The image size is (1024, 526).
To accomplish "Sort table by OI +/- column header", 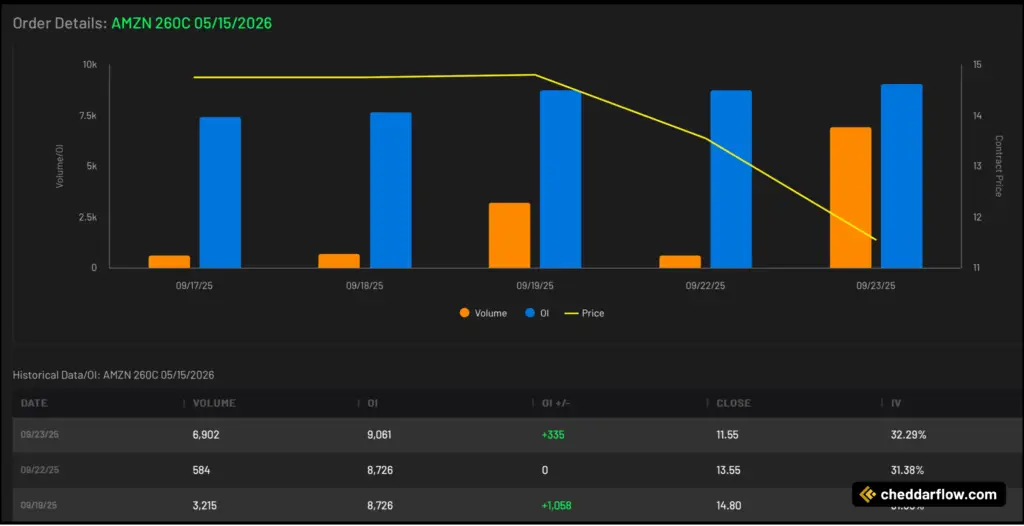I will point(556,403).
